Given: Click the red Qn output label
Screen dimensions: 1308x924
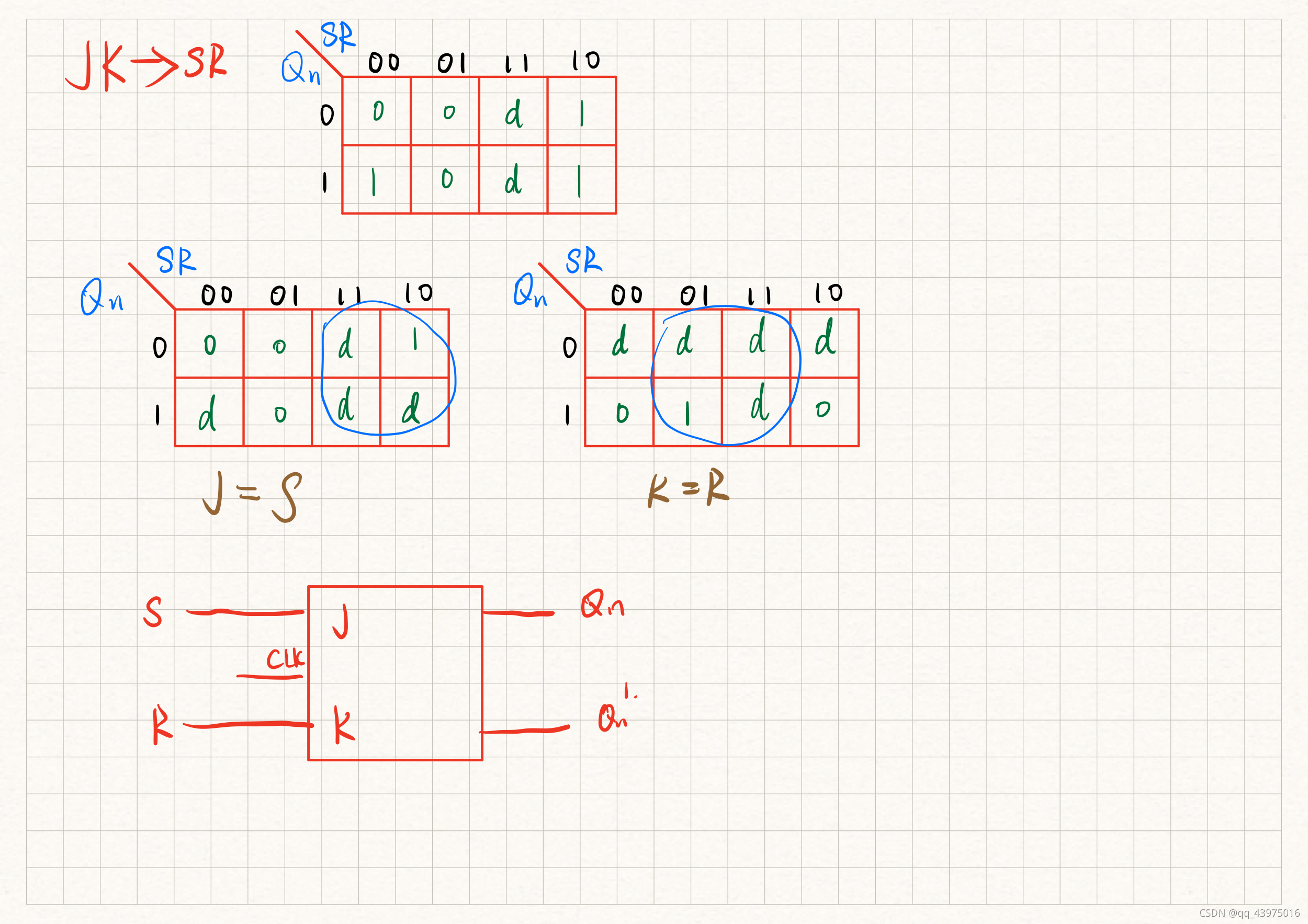Looking at the screenshot, I should 602,604.
